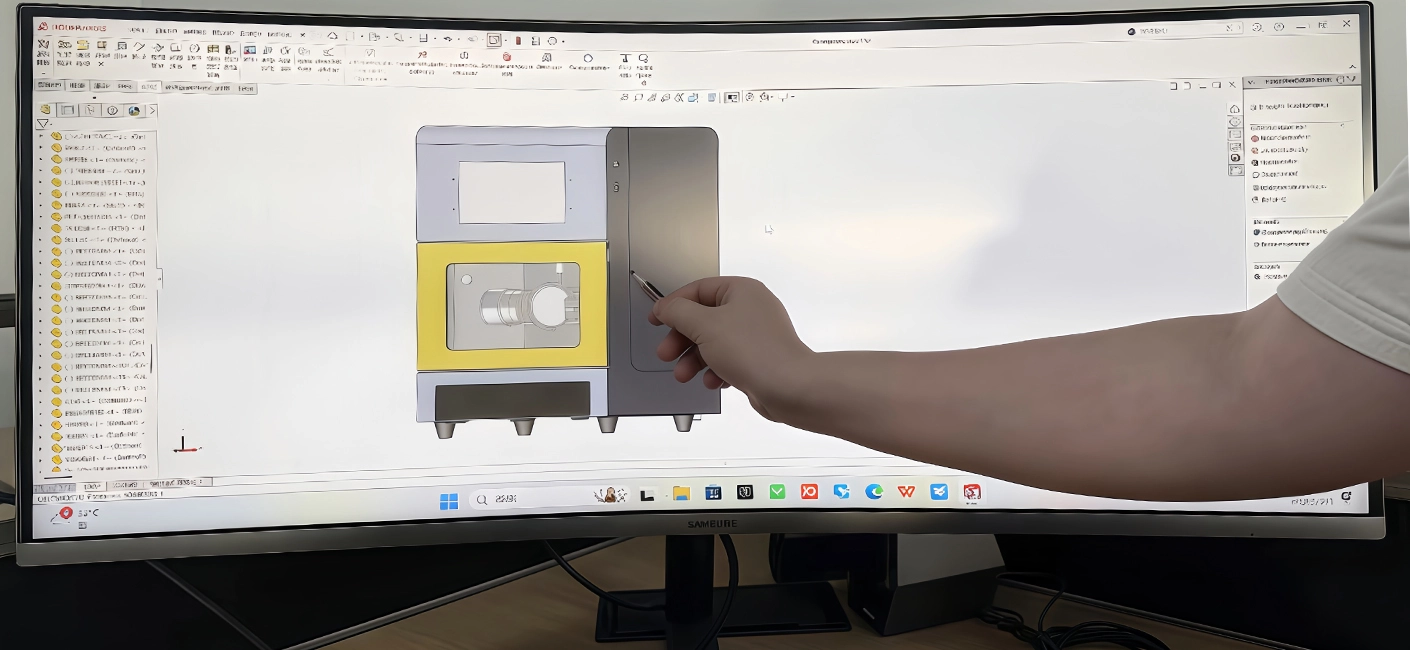The height and width of the screenshot is (650, 1410).
Task: Expand the first component in feature tree
Action: tap(41, 136)
